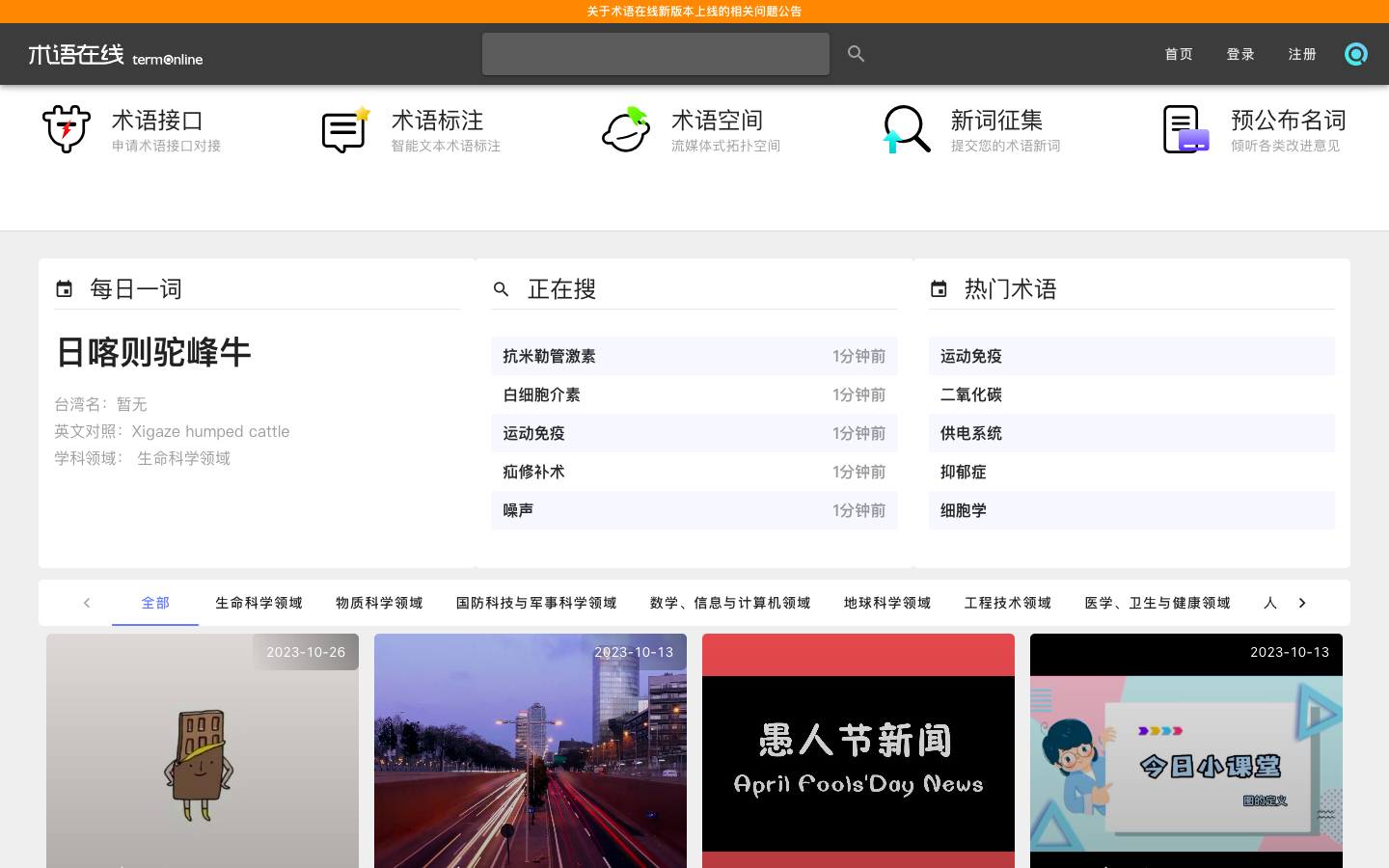Open the 术语空间 planet icon
Viewport: 1389px width, 868px height.
[x=626, y=129]
